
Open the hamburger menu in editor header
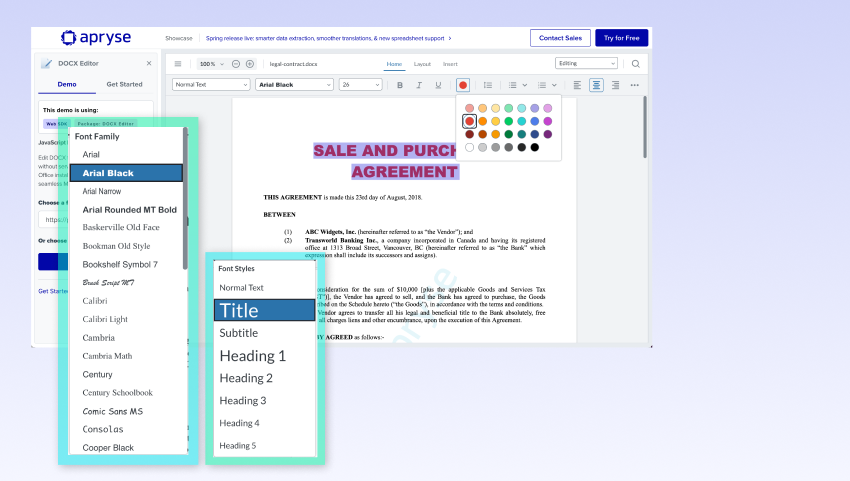tap(178, 64)
